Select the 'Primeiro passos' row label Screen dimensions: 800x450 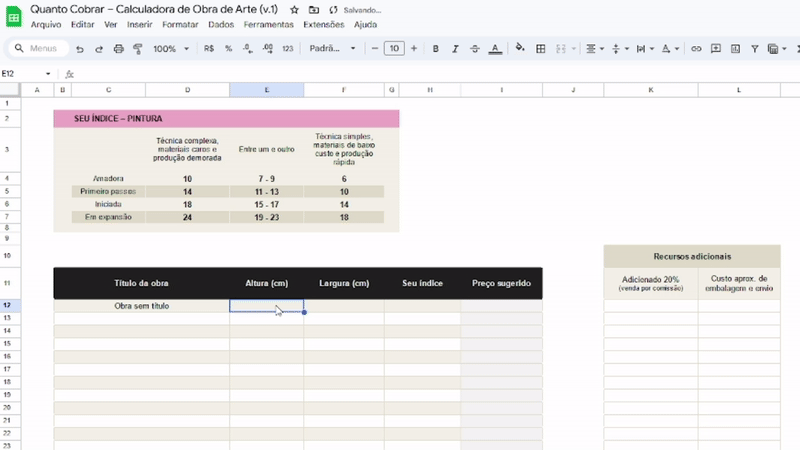click(108, 191)
